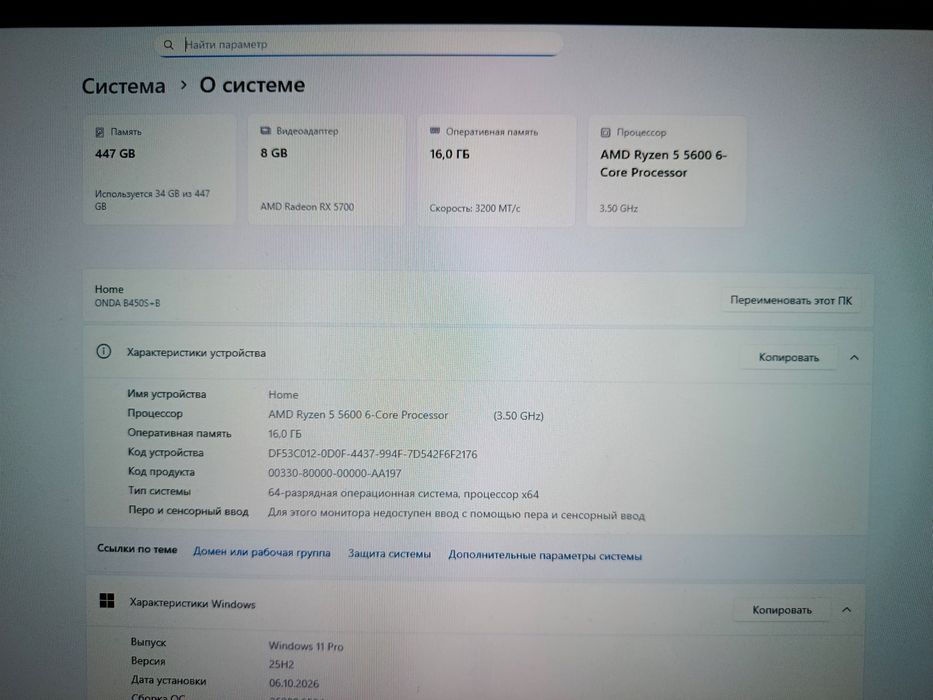Click 'Скорость: 3200 MT/с' text
Screen dimensions: 933x700
(x=475, y=208)
